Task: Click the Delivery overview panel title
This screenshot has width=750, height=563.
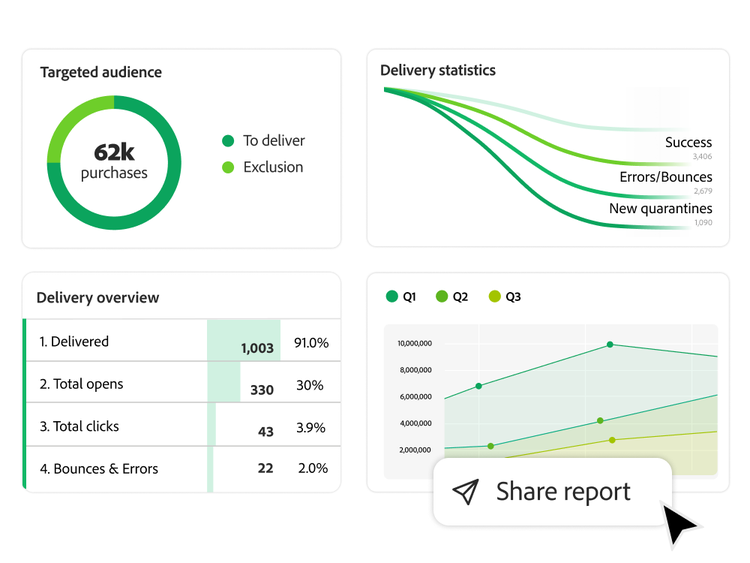Action: [x=98, y=297]
